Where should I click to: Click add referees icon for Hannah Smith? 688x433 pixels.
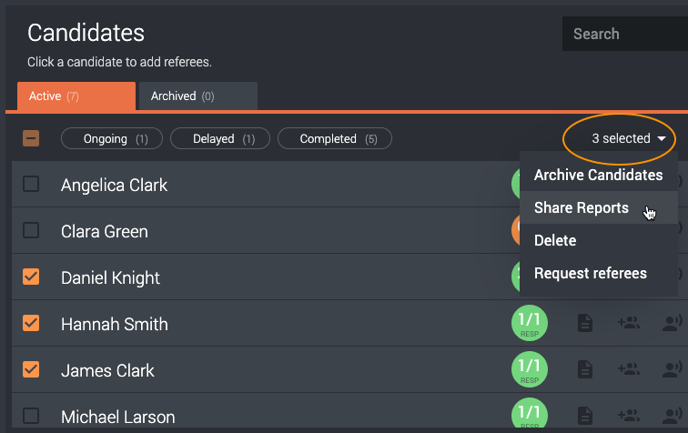pyautogui.click(x=628, y=323)
